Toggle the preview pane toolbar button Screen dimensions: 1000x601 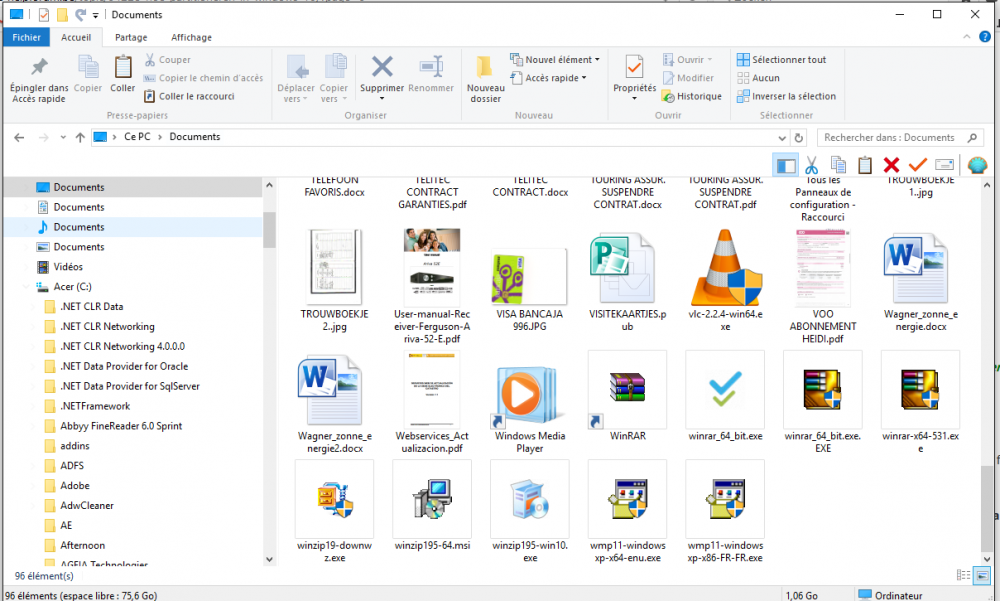click(786, 165)
